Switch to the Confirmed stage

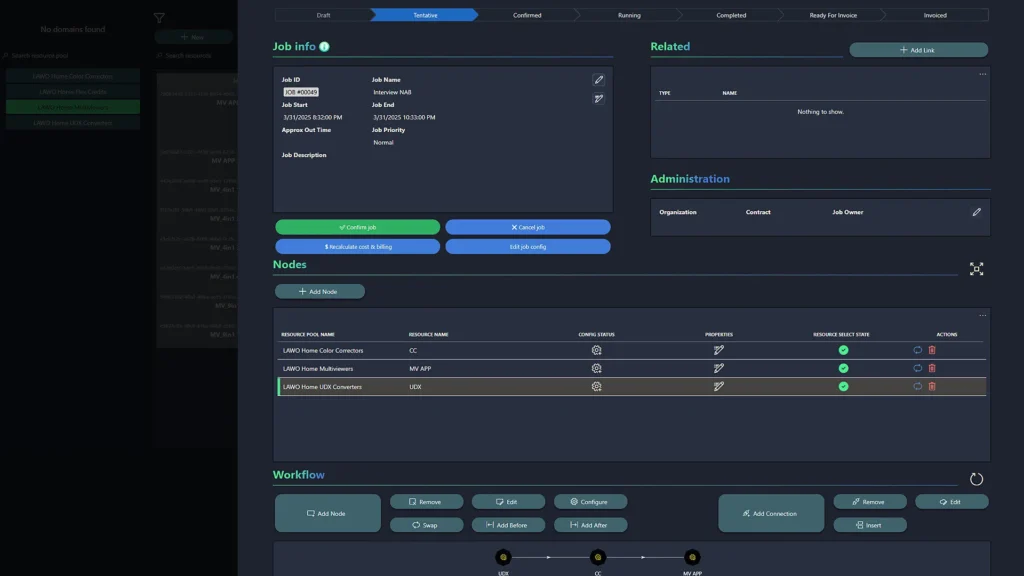527,14
